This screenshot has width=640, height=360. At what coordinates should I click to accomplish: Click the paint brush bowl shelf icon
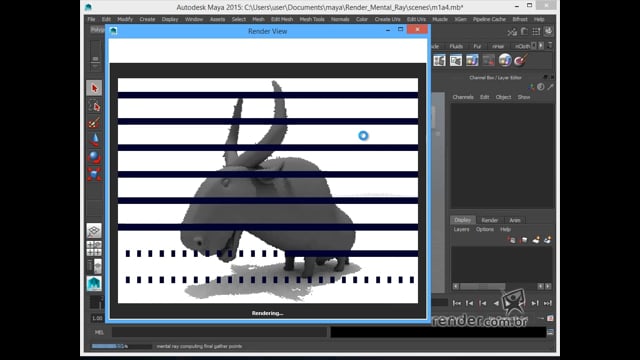click(x=521, y=60)
